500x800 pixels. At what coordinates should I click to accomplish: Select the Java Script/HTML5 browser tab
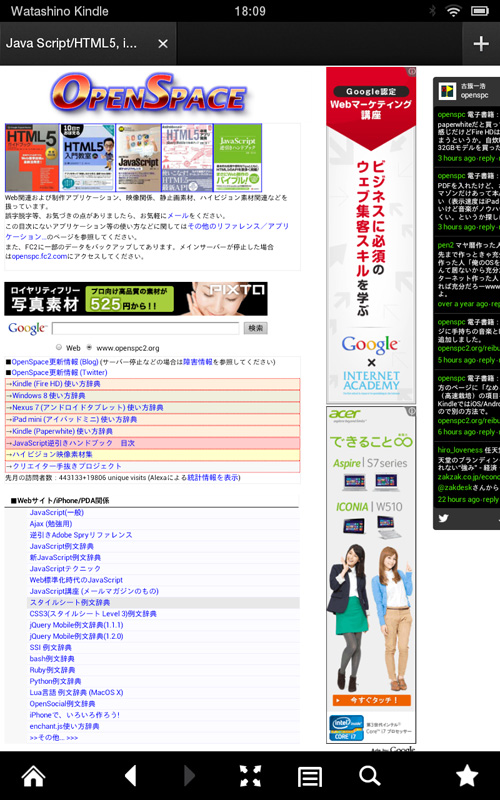pos(88,43)
